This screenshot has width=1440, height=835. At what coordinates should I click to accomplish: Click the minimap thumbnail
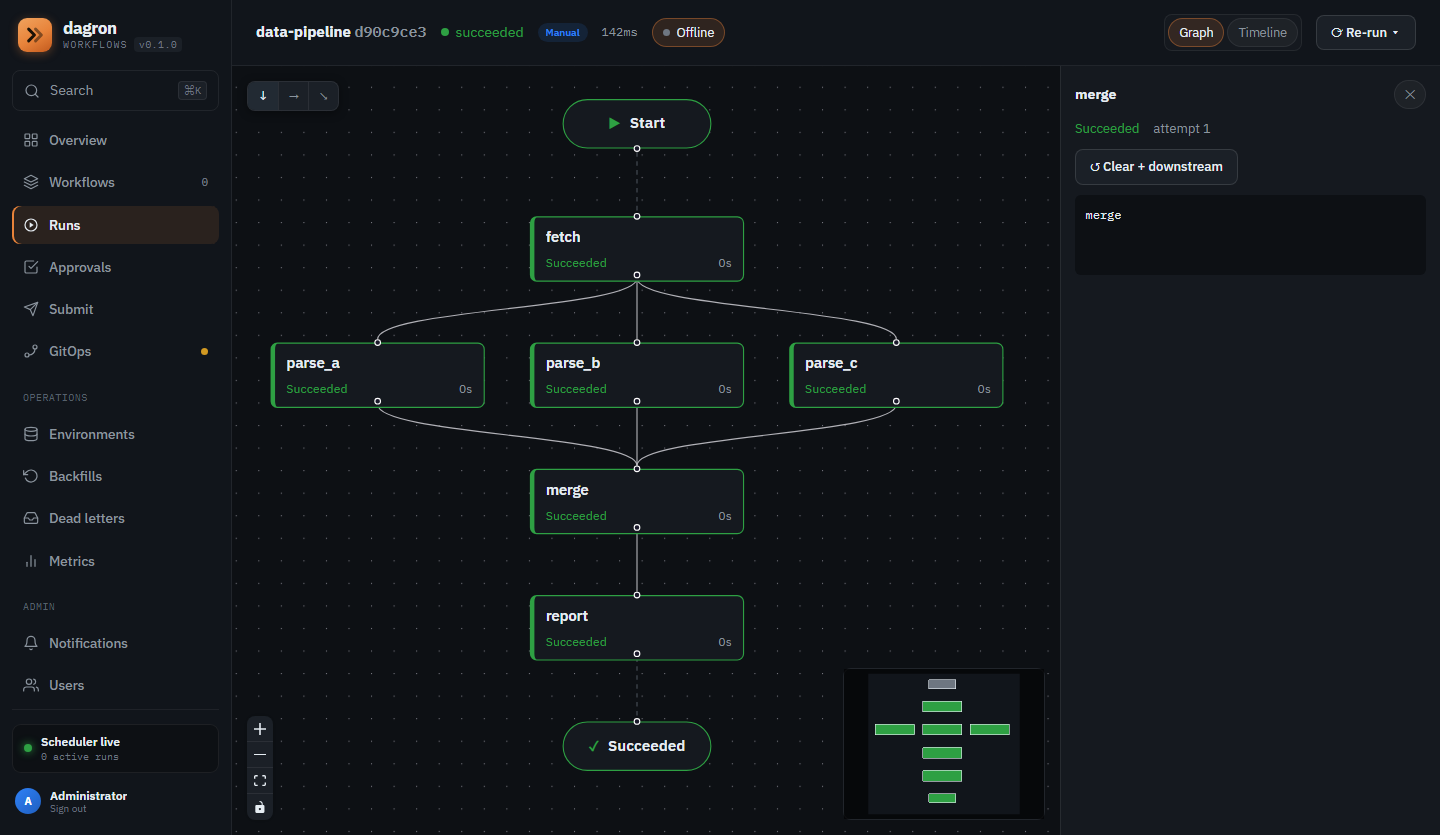tap(944, 744)
